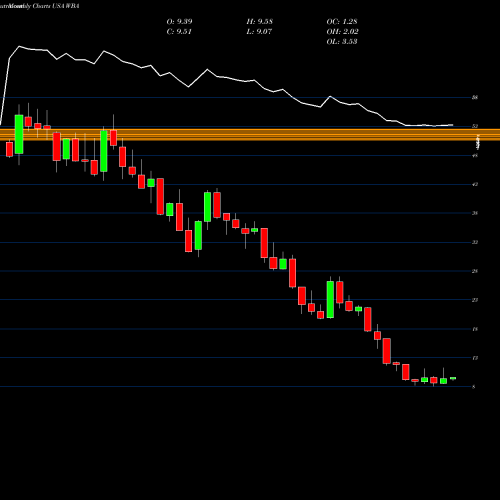This screenshot has height=500, width=500.
Task: Click the 8 price axis label
Action: pos(474,387)
